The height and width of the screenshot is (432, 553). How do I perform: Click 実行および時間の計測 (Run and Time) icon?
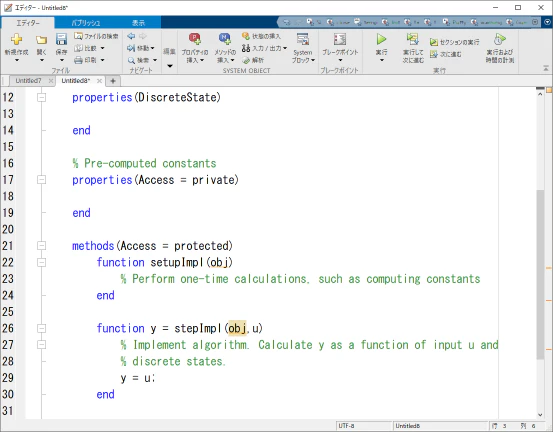coord(499,39)
